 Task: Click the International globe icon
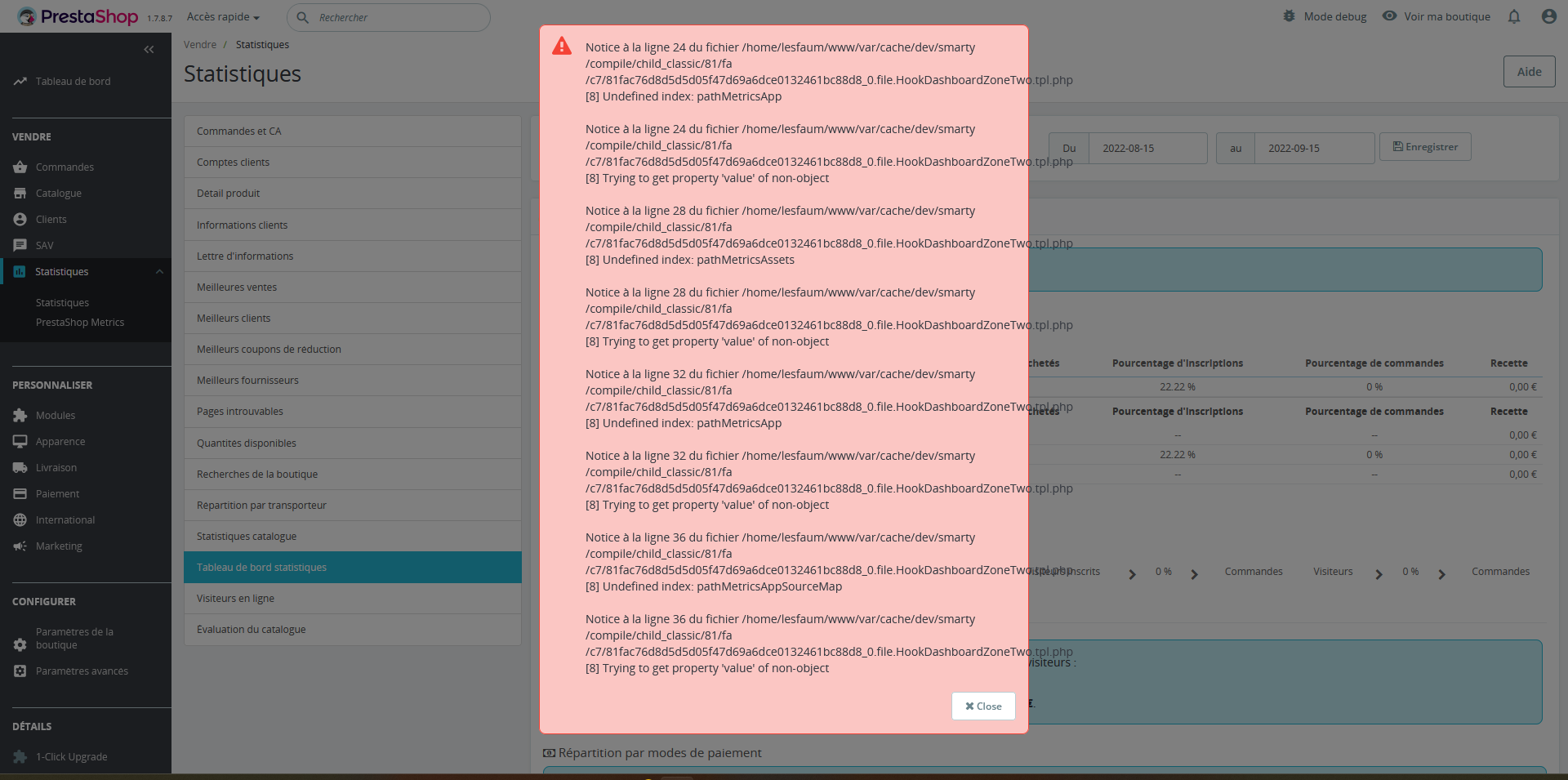[20, 519]
